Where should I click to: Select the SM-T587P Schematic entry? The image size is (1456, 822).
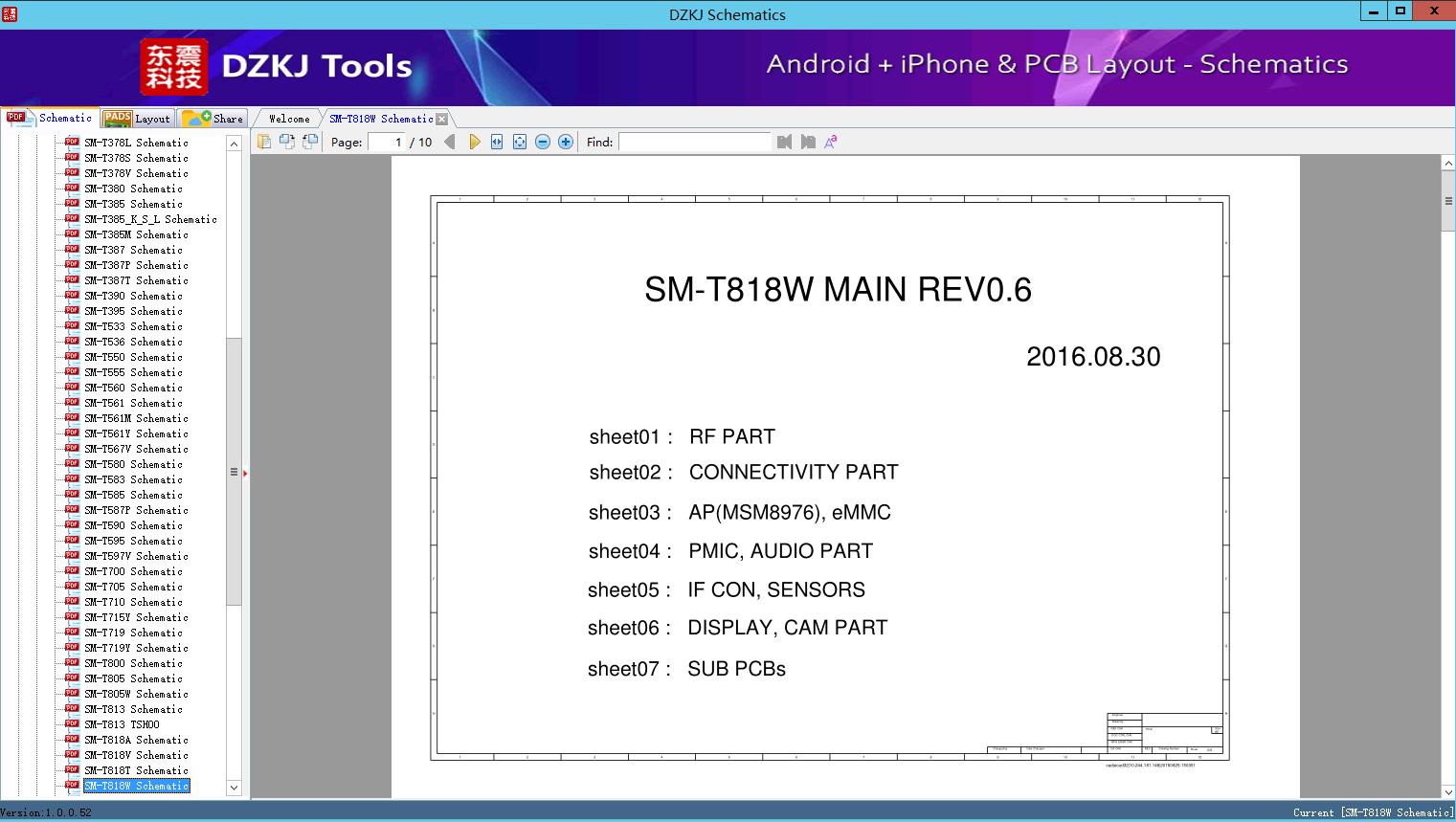pyautogui.click(x=136, y=510)
